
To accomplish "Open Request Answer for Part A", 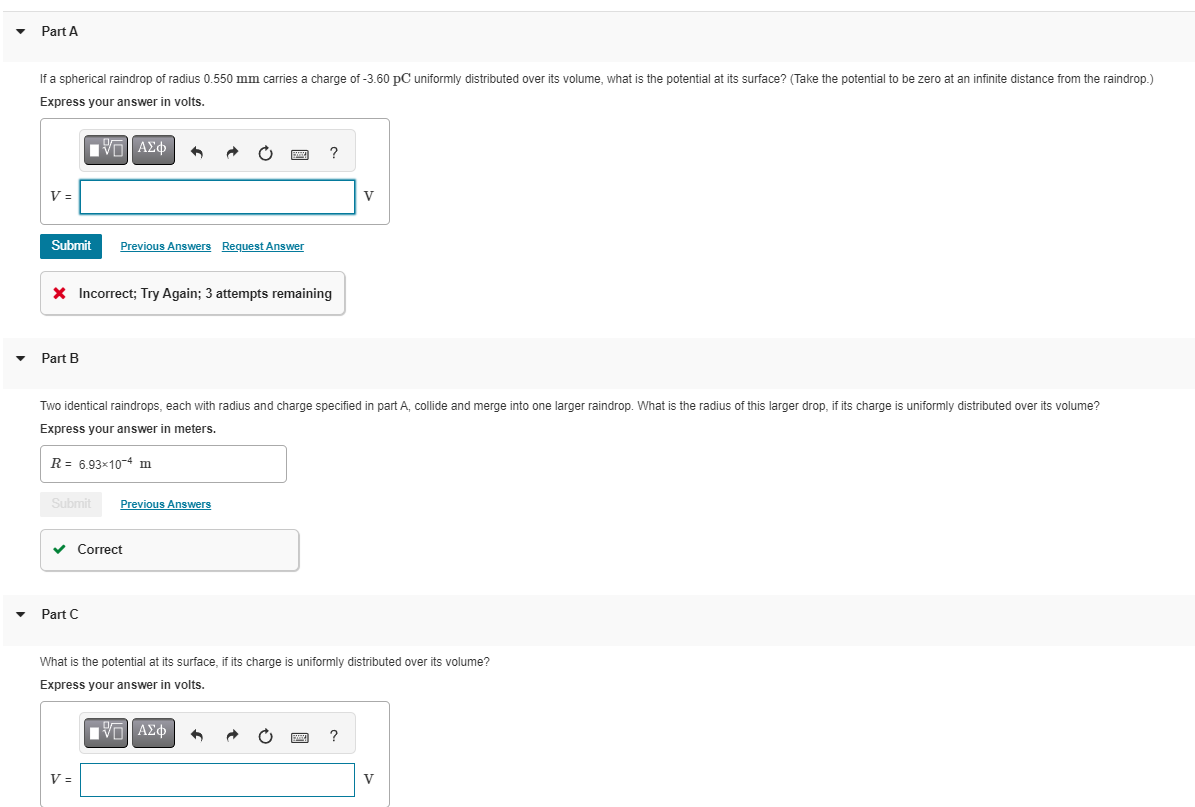I will tap(262, 246).
